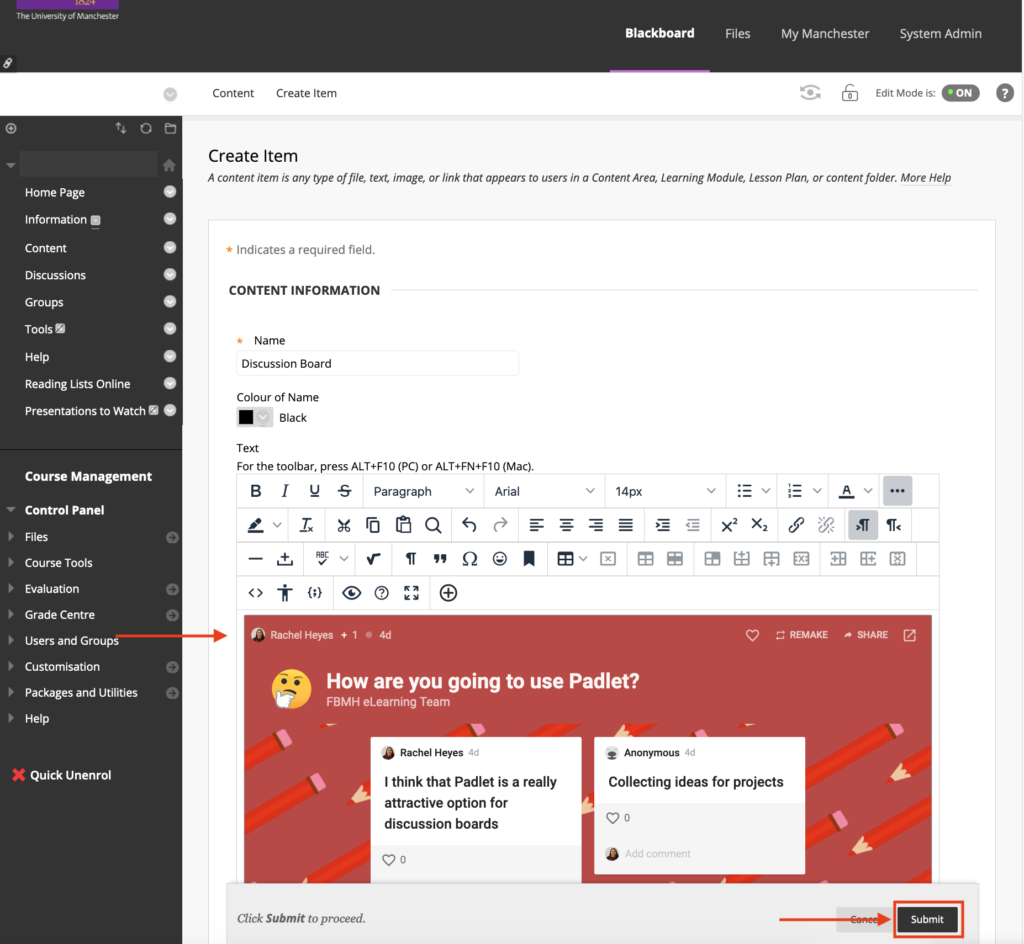The image size is (1024, 944).
Task: Underline the selected text
Action: pos(315,491)
